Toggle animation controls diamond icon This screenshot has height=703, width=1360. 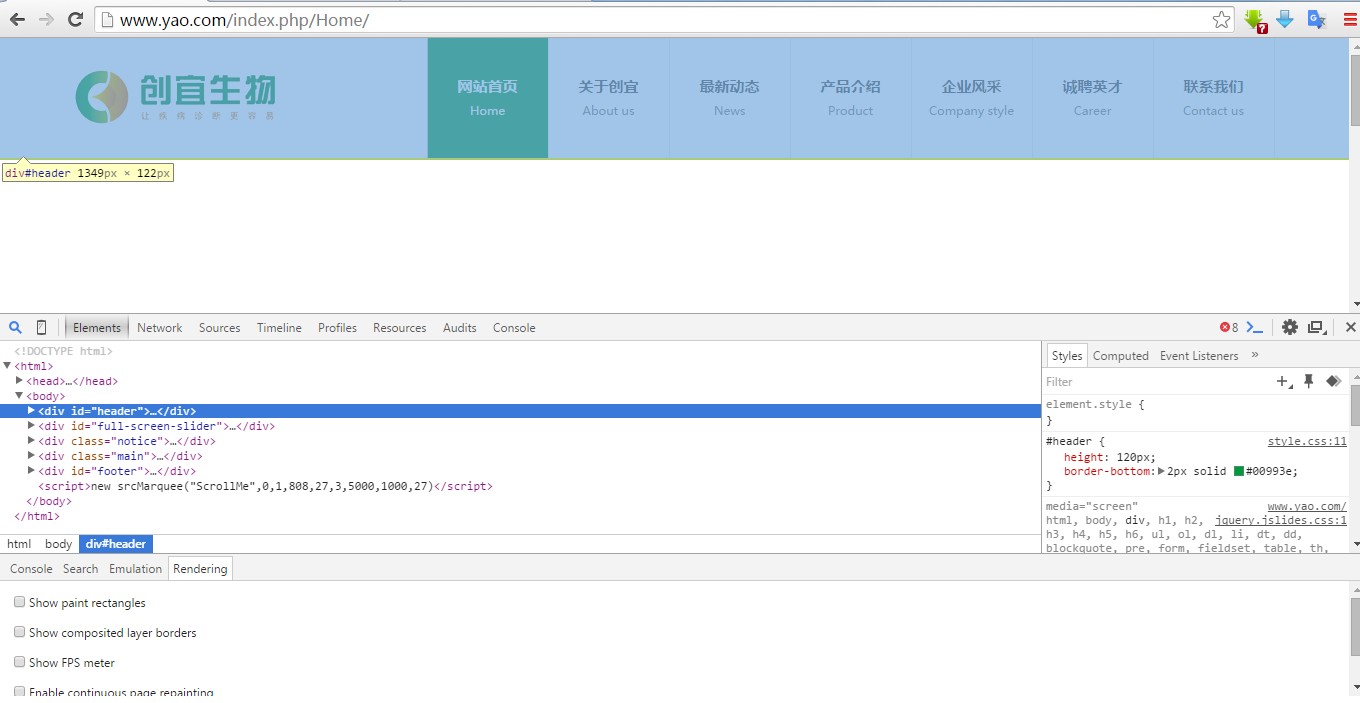(1333, 381)
